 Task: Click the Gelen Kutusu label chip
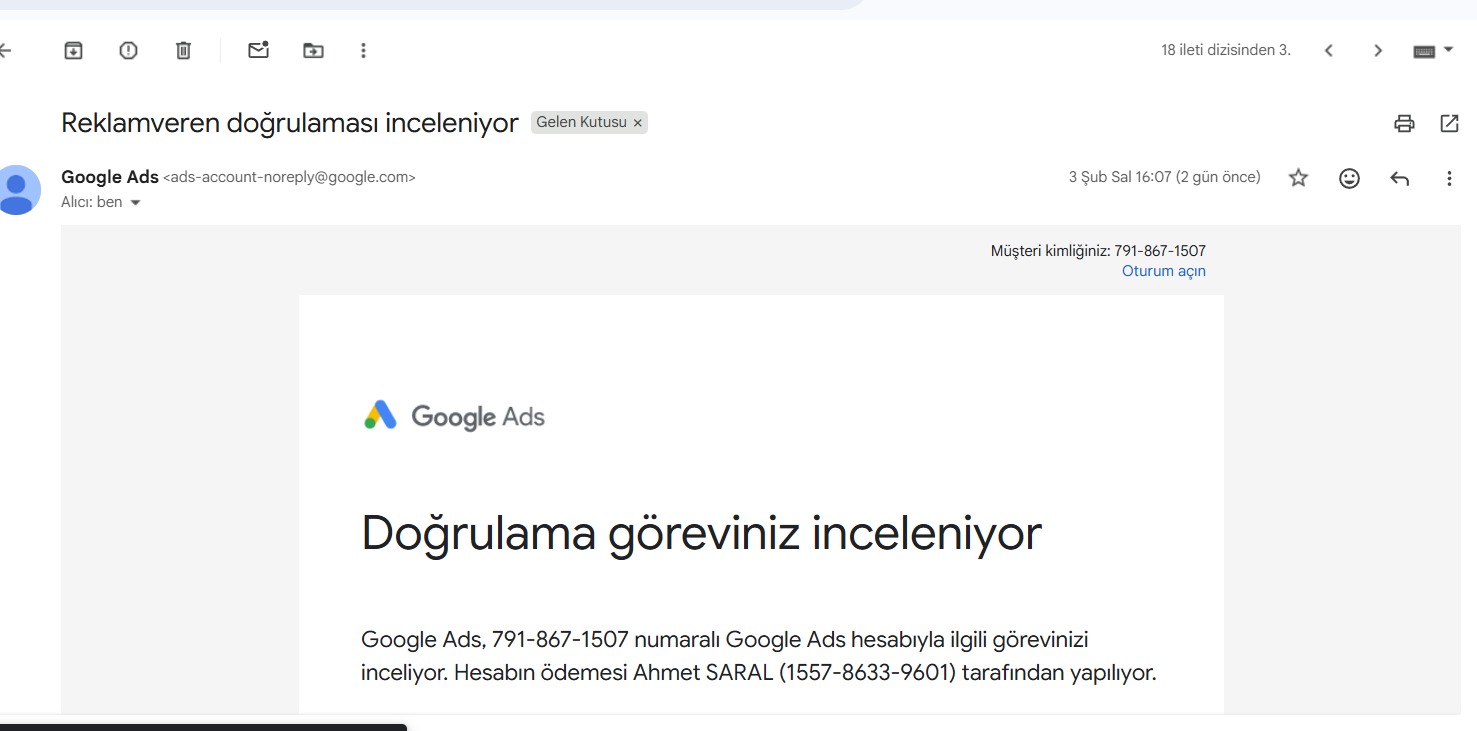point(582,122)
